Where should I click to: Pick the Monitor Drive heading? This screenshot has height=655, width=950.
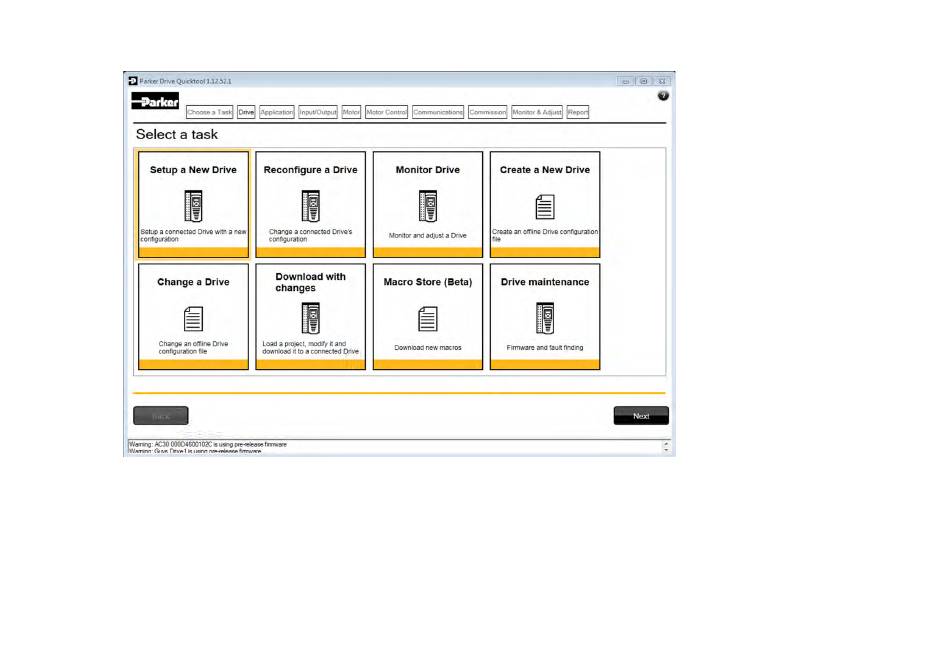click(x=428, y=170)
